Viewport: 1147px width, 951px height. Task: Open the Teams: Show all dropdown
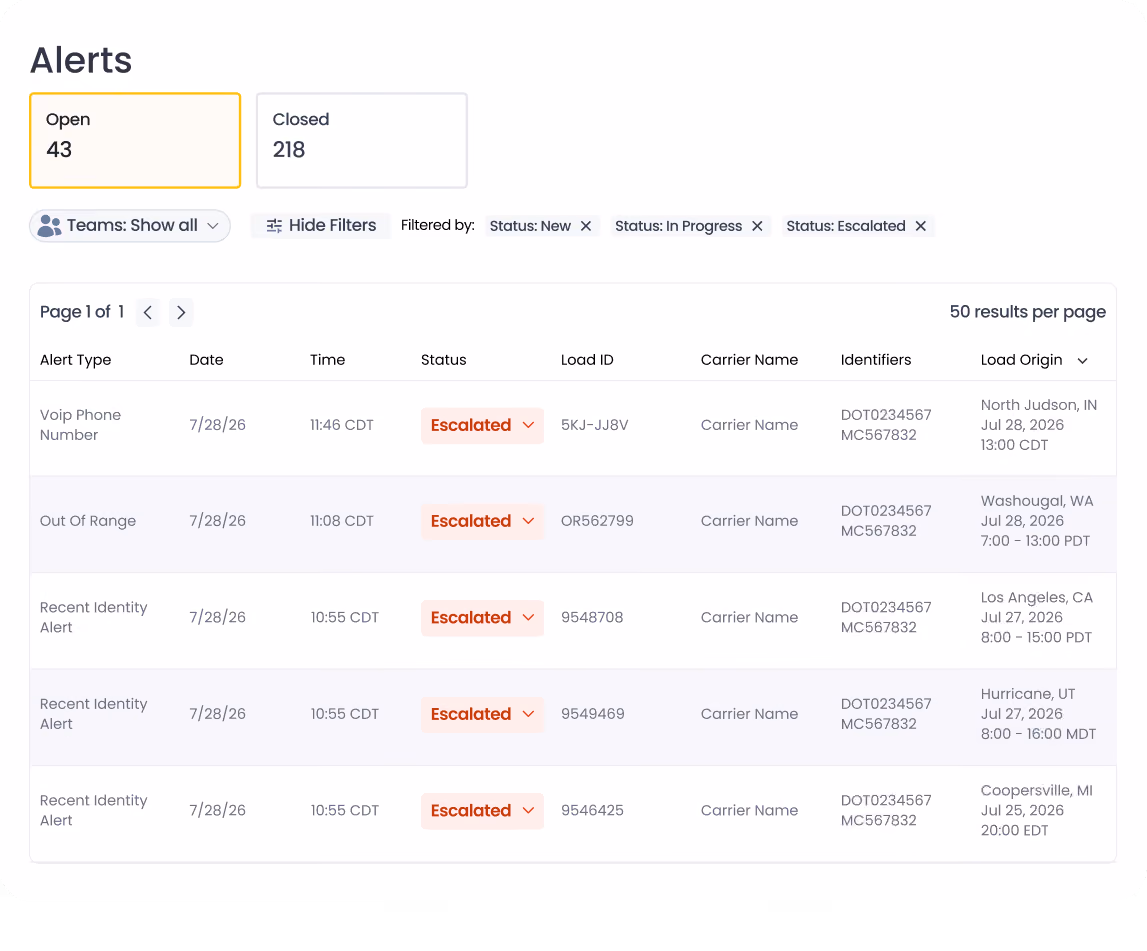point(130,225)
